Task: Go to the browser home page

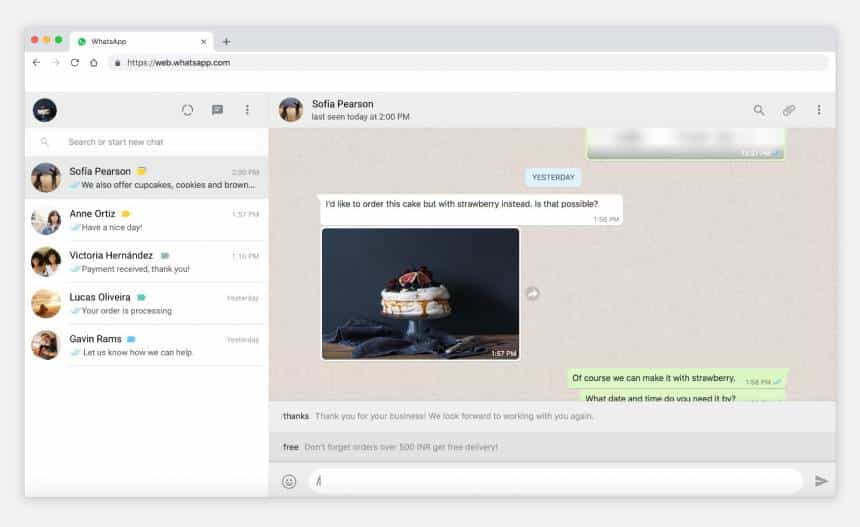Action: pos(94,63)
